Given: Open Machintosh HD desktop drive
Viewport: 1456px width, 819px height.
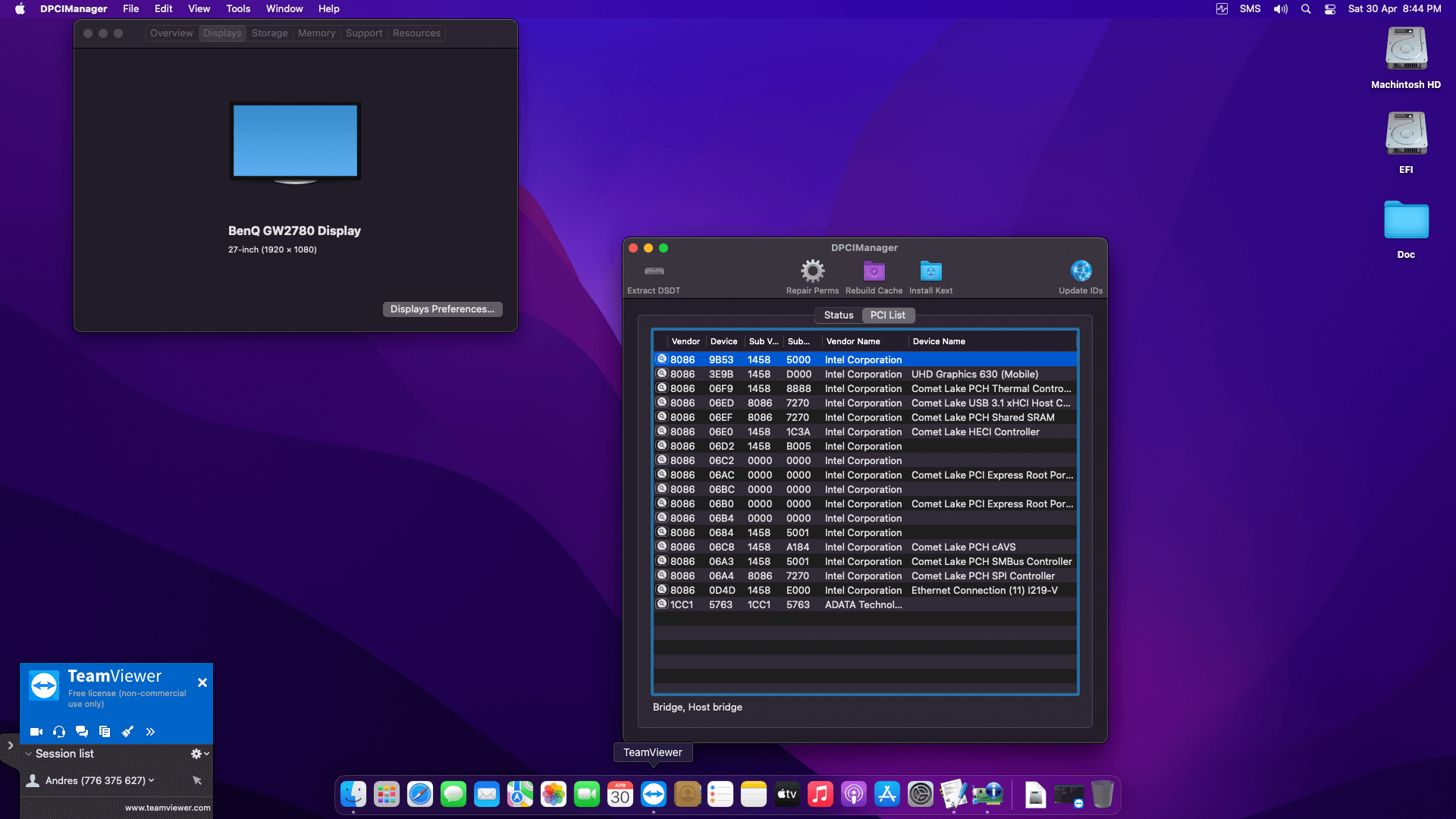Looking at the screenshot, I should (1406, 58).
